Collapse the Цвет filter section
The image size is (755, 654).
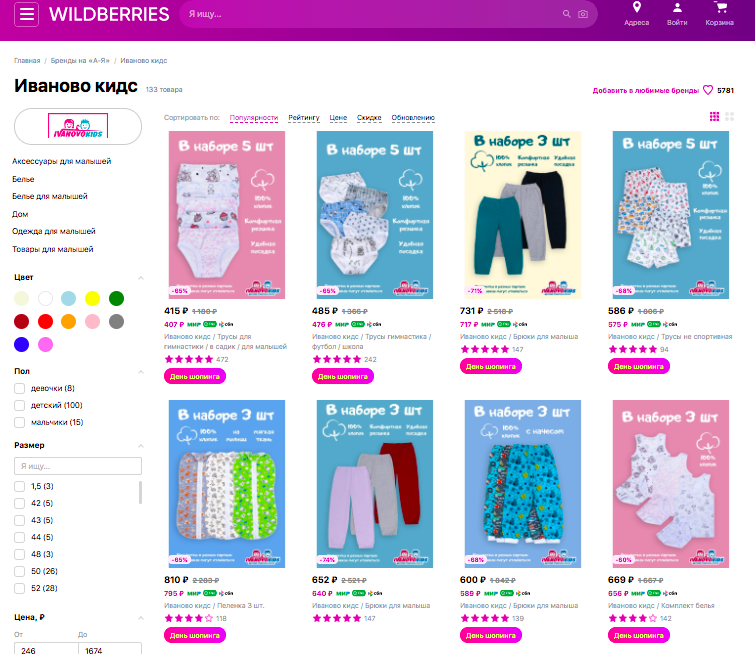point(141,278)
